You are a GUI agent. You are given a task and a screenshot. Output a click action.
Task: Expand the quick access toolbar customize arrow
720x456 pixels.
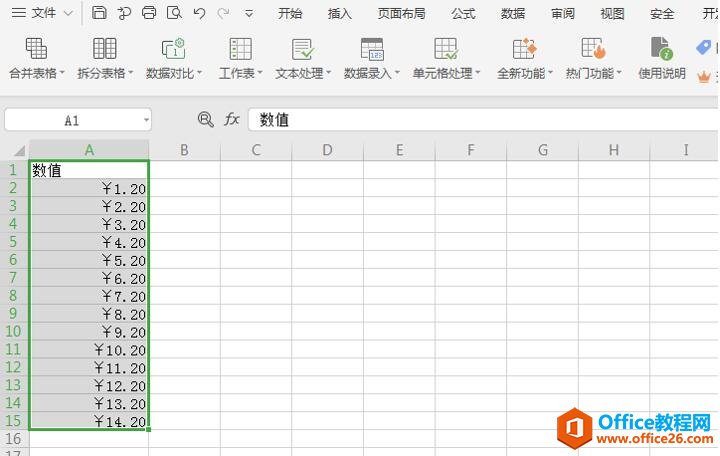[249, 14]
